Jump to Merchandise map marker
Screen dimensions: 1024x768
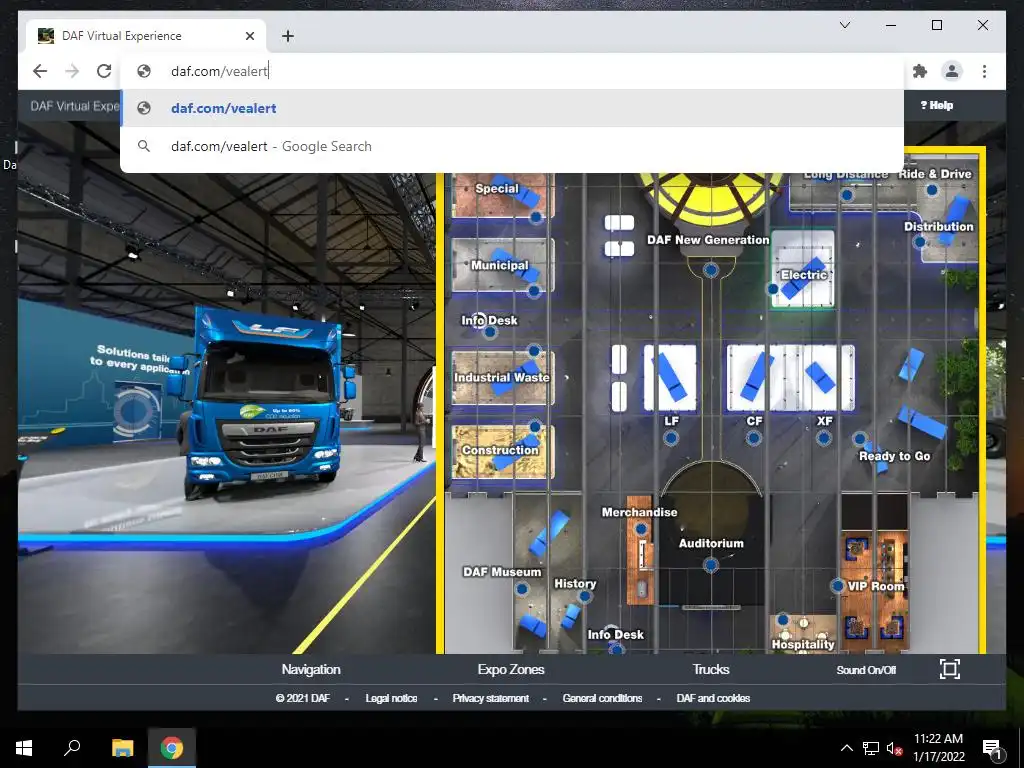click(641, 529)
